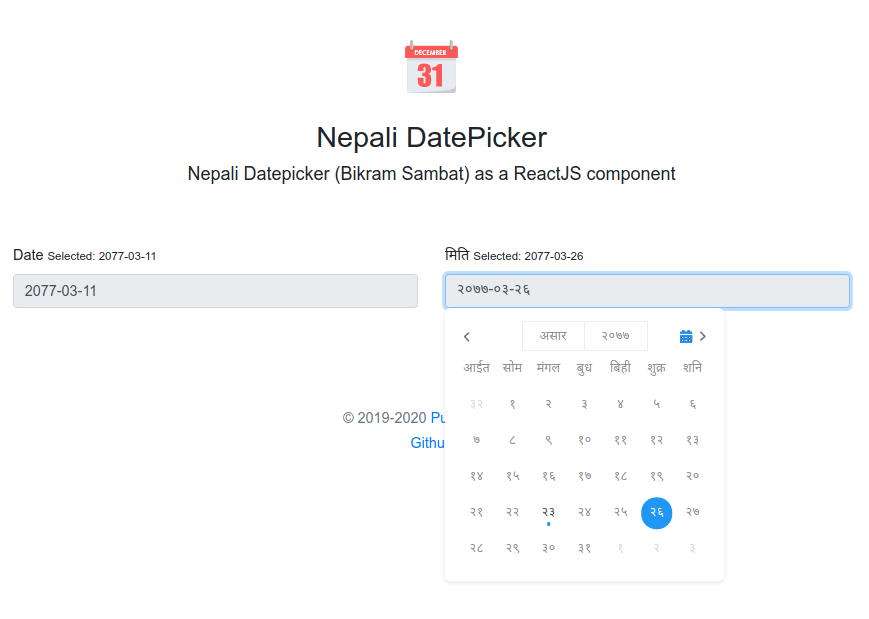The width and height of the screenshot is (869, 619).
Task: Open the month selector showing असार
Action: pyautogui.click(x=553, y=336)
